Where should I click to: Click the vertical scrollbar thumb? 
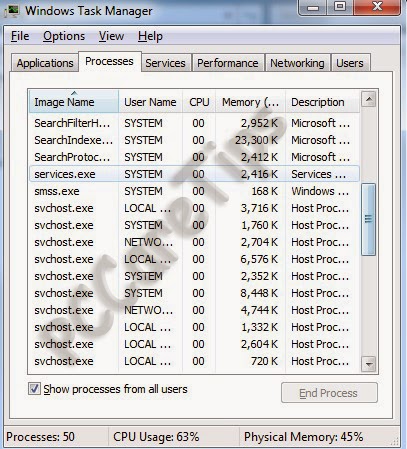[369, 219]
